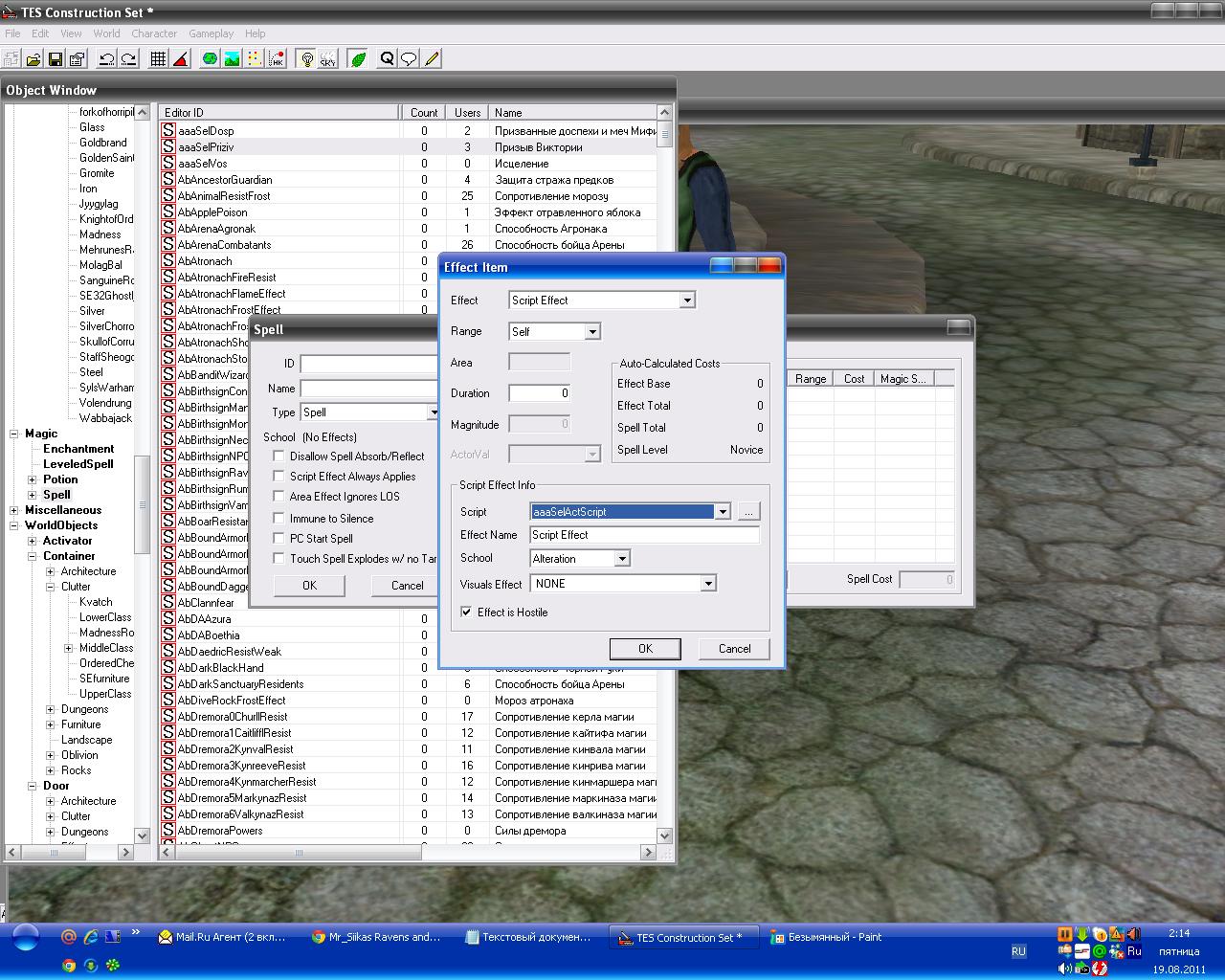
Task: Toggle Sky rendering toolbar icon
Action: point(328,58)
